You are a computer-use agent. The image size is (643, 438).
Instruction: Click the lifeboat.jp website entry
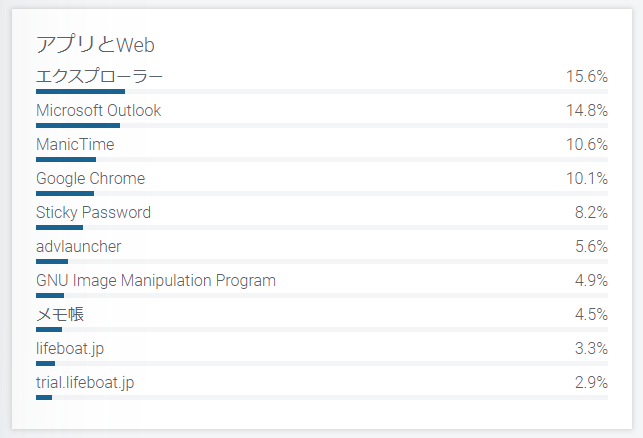(x=70, y=349)
